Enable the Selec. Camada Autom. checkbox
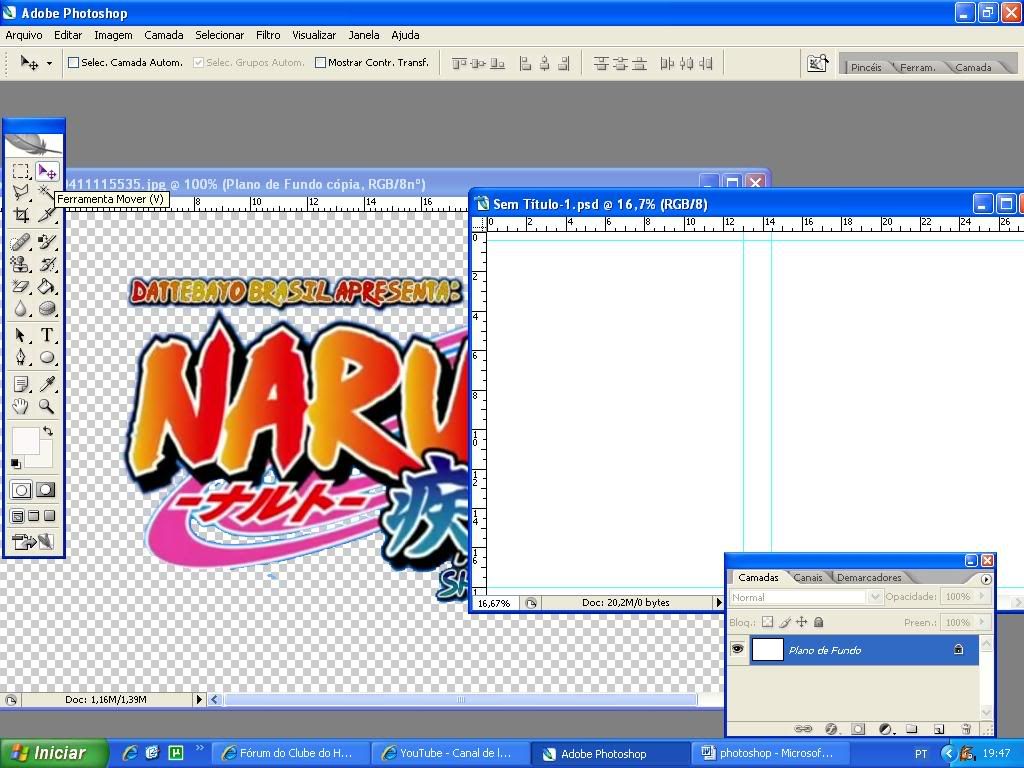 (73, 63)
